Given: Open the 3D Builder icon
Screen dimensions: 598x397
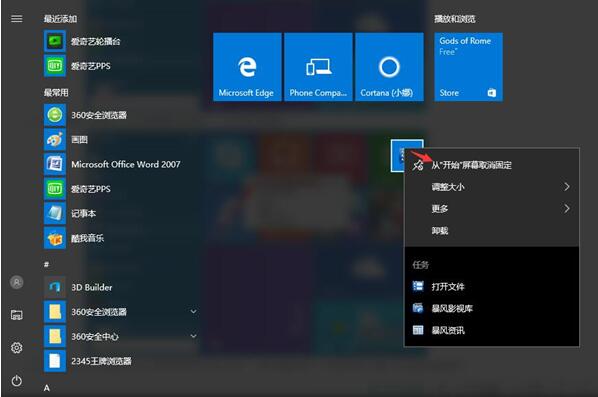Looking at the screenshot, I should tap(55, 287).
